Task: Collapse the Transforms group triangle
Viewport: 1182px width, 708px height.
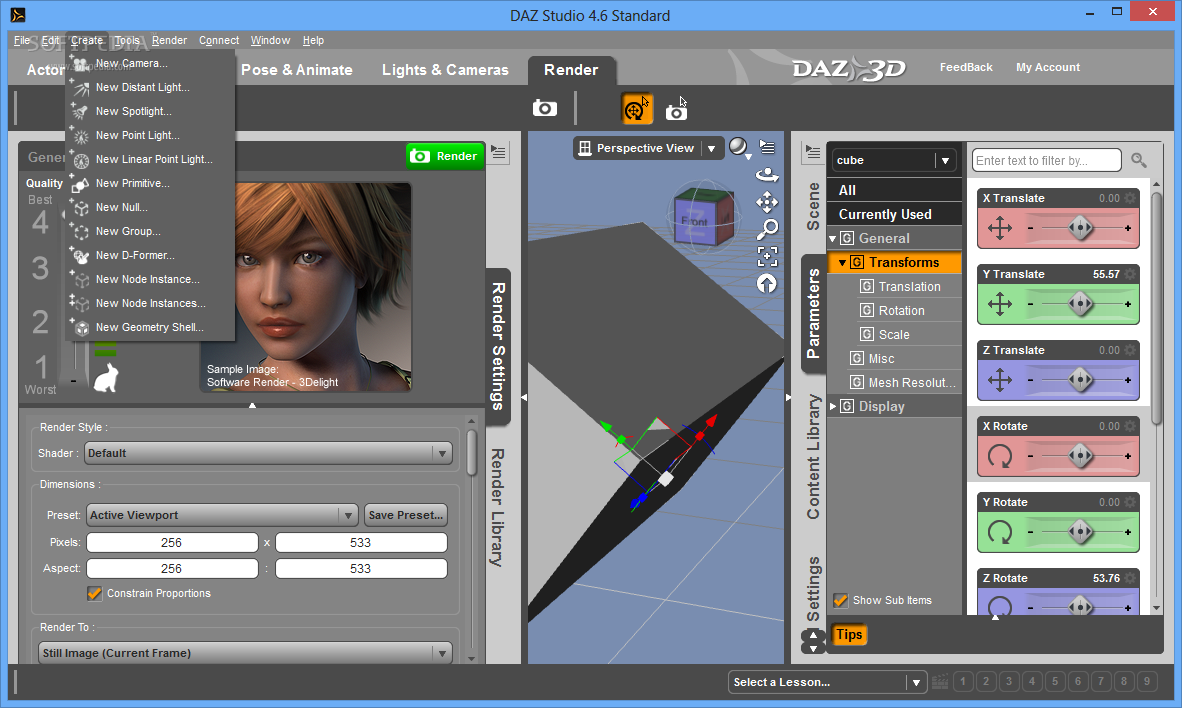Action: coord(842,263)
